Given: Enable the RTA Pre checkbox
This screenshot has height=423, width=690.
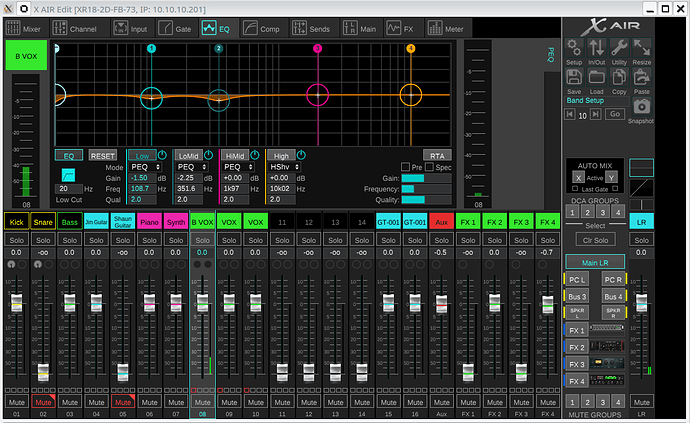Looking at the screenshot, I should 404,167.
